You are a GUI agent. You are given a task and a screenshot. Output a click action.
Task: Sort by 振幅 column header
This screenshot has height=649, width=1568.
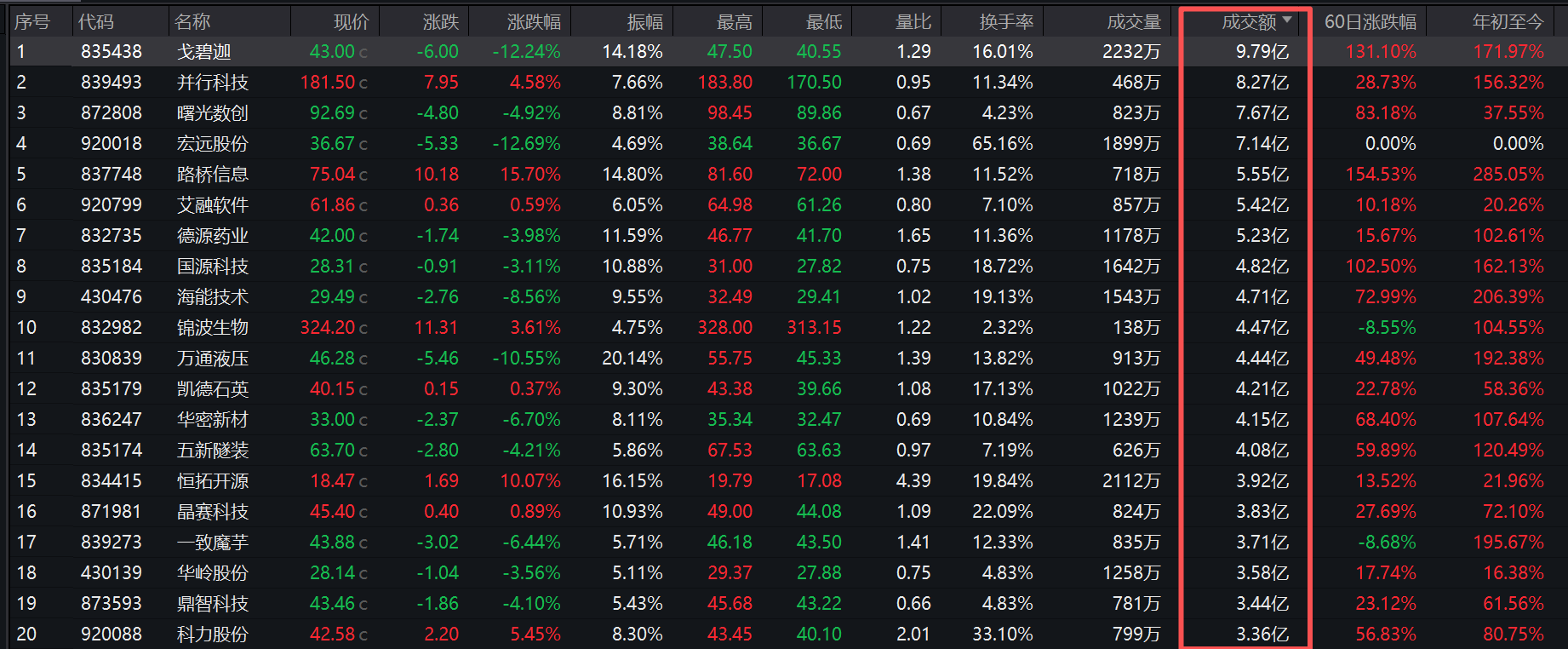645,22
